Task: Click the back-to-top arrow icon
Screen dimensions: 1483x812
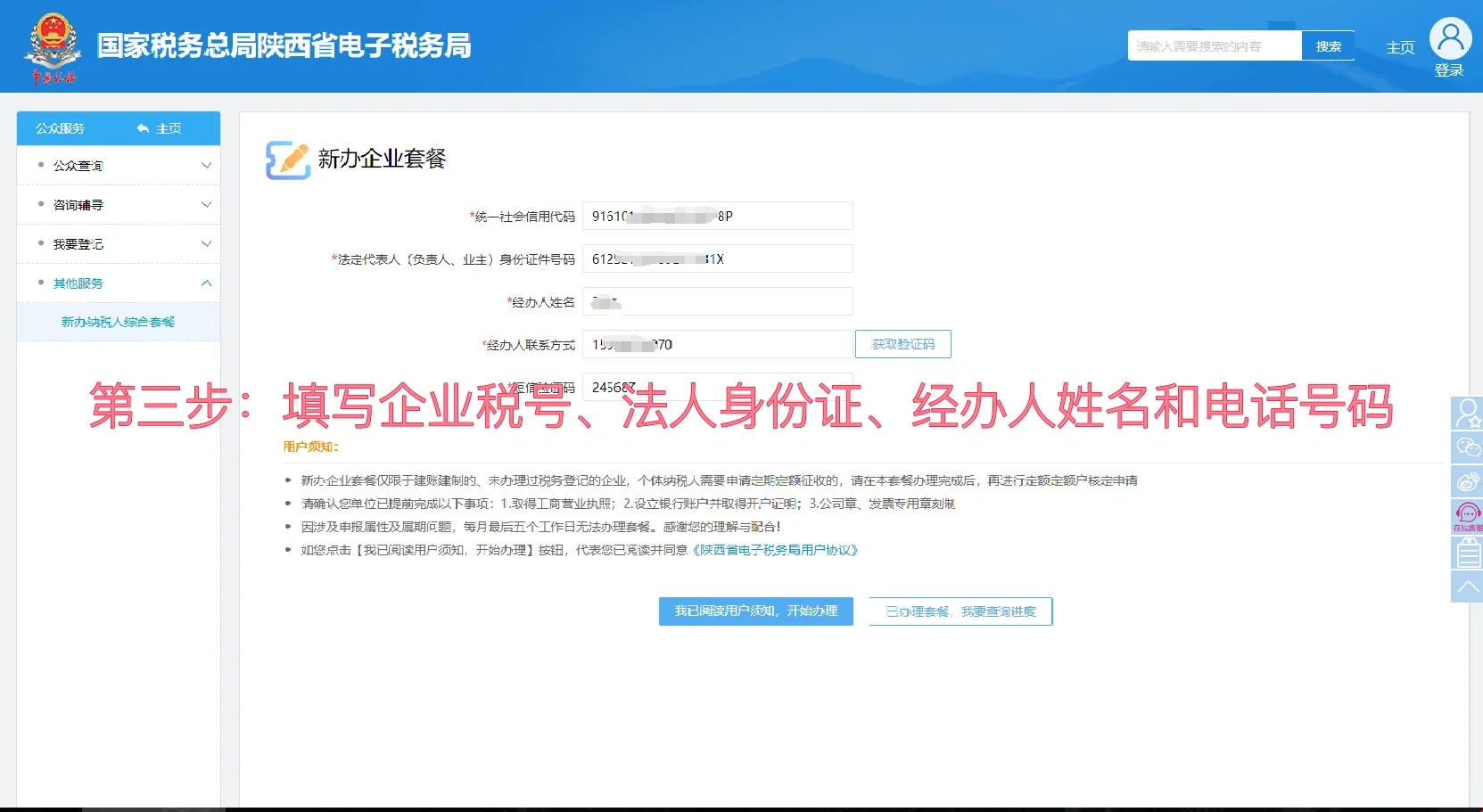Action: [x=1467, y=586]
